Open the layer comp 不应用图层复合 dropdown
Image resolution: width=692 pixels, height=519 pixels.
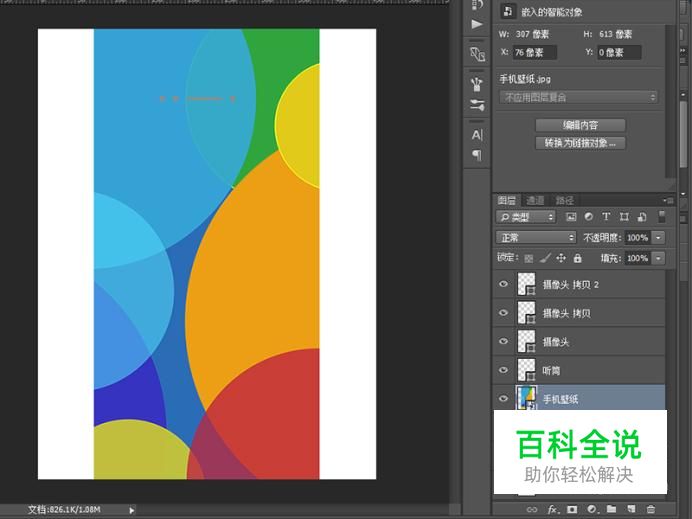[x=579, y=97]
